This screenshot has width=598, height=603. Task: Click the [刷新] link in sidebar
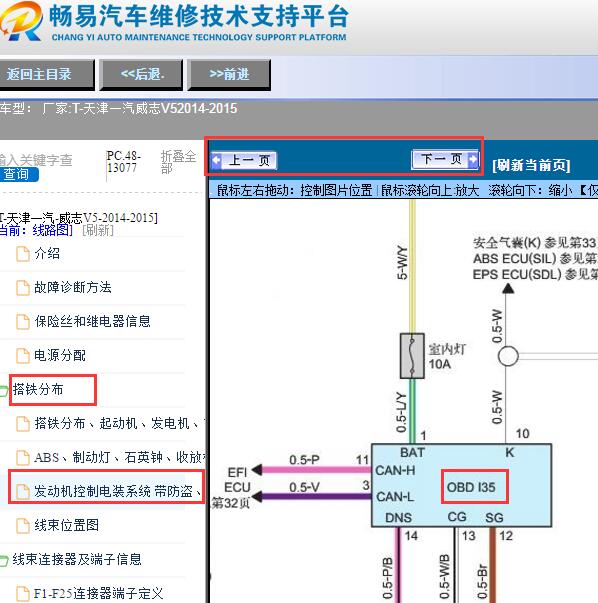tap(98, 230)
